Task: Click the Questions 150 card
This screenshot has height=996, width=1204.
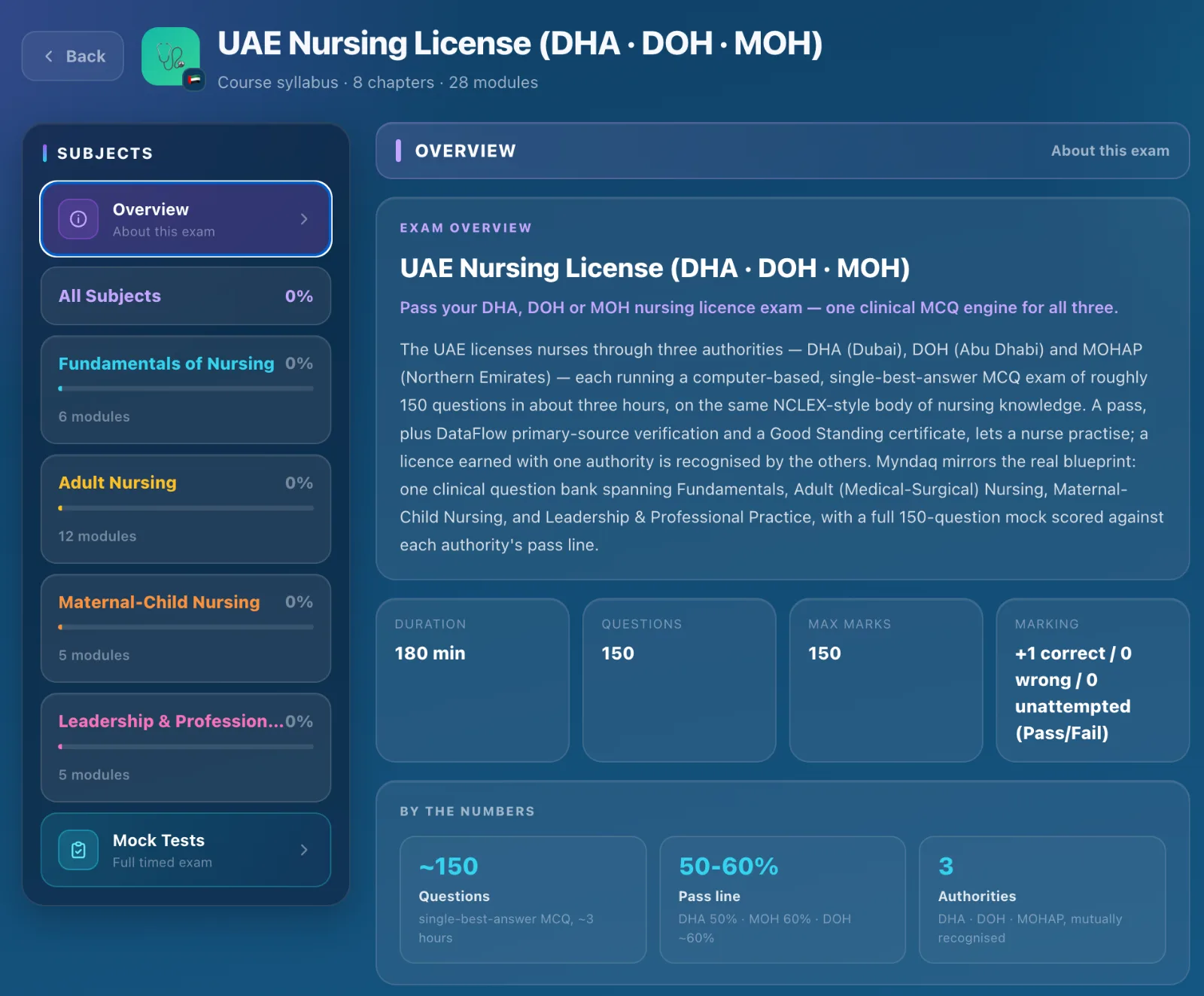Action: click(680, 680)
